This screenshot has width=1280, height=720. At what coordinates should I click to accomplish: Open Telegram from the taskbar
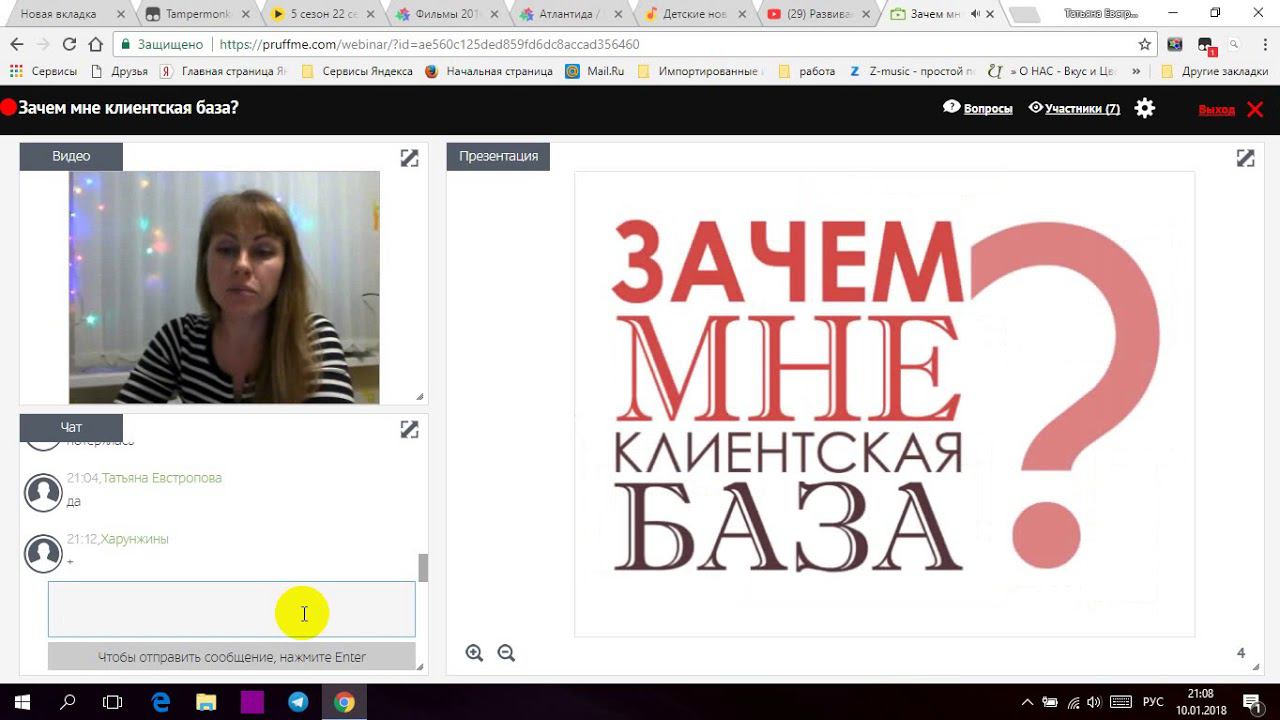pos(298,702)
